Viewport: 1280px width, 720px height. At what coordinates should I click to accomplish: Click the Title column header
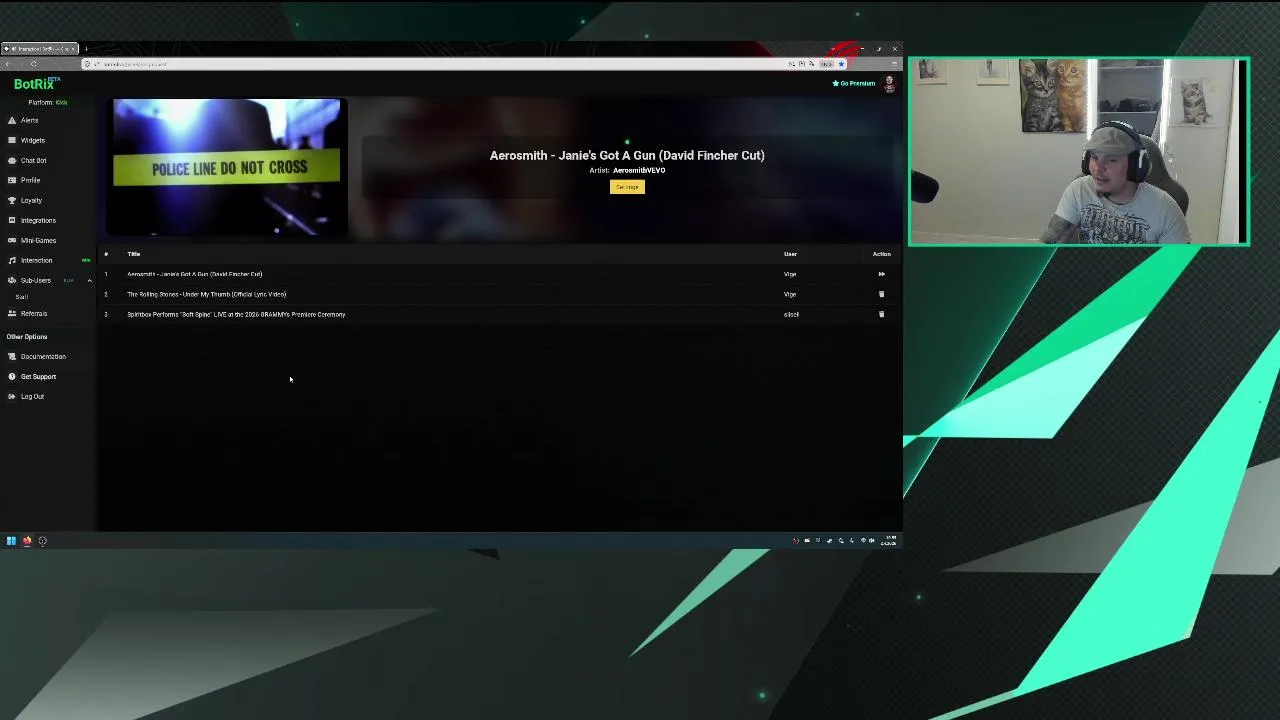(134, 254)
